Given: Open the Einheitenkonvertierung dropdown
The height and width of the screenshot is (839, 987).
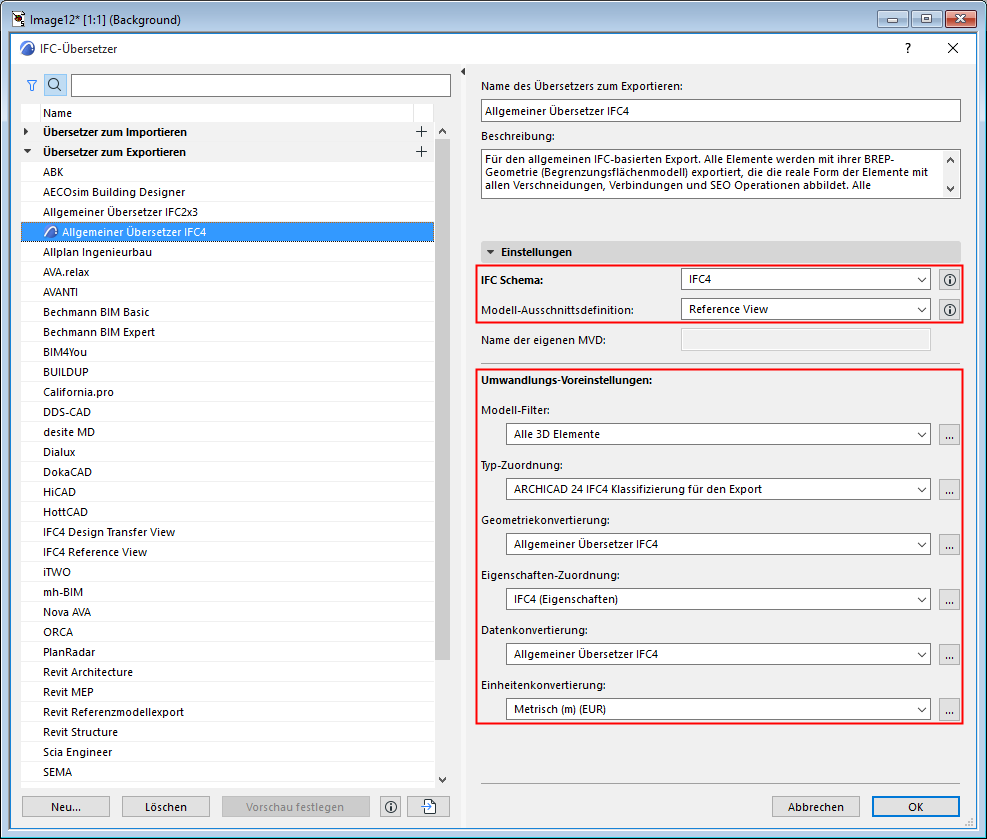Looking at the screenshot, I should 718,710.
